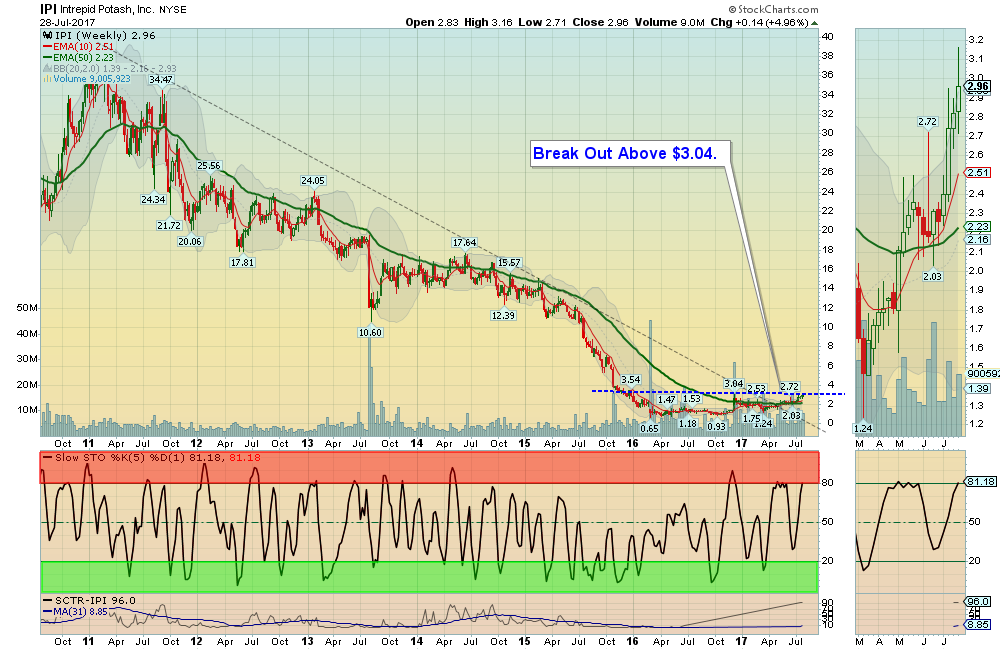
Task: Click the 3.04 price label
Action: pyautogui.click(x=734, y=383)
